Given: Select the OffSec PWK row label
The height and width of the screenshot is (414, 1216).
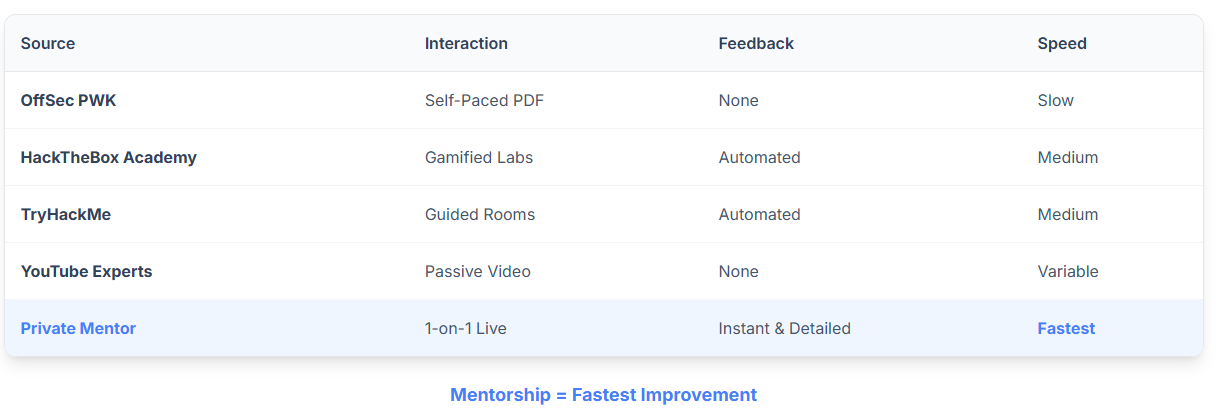Looking at the screenshot, I should pos(69,100).
